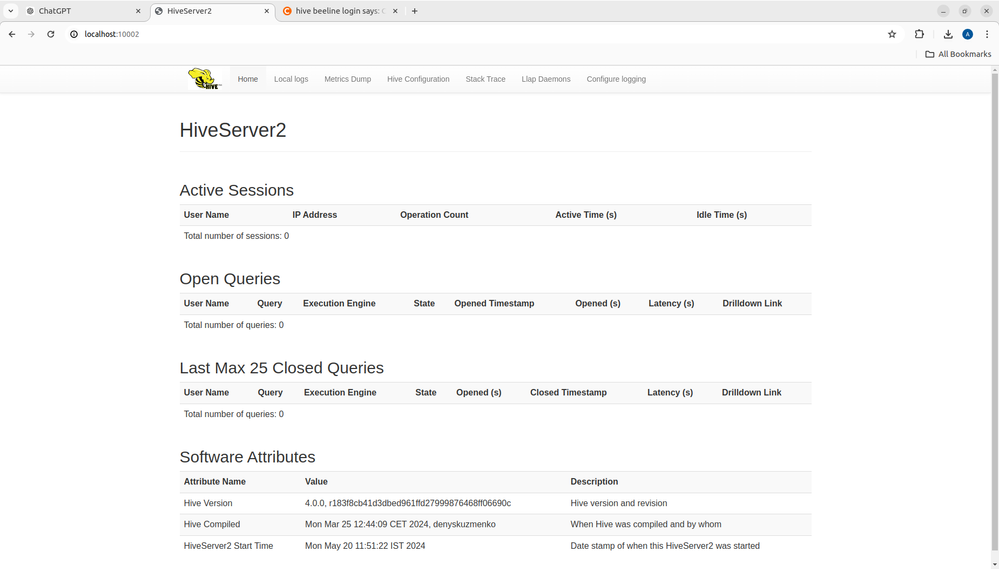
Task: Click the Last Max 25 Closed Queries heading
Action: (282, 368)
